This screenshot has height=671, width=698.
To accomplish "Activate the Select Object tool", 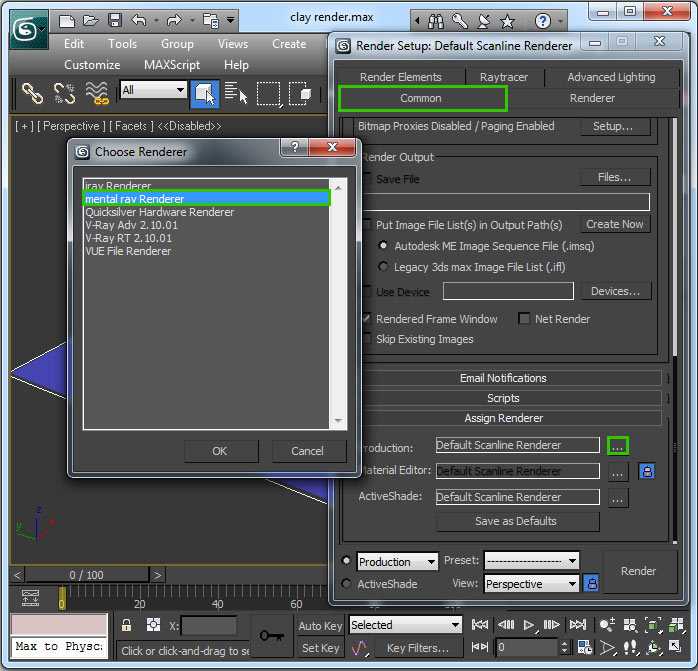I will click(205, 94).
